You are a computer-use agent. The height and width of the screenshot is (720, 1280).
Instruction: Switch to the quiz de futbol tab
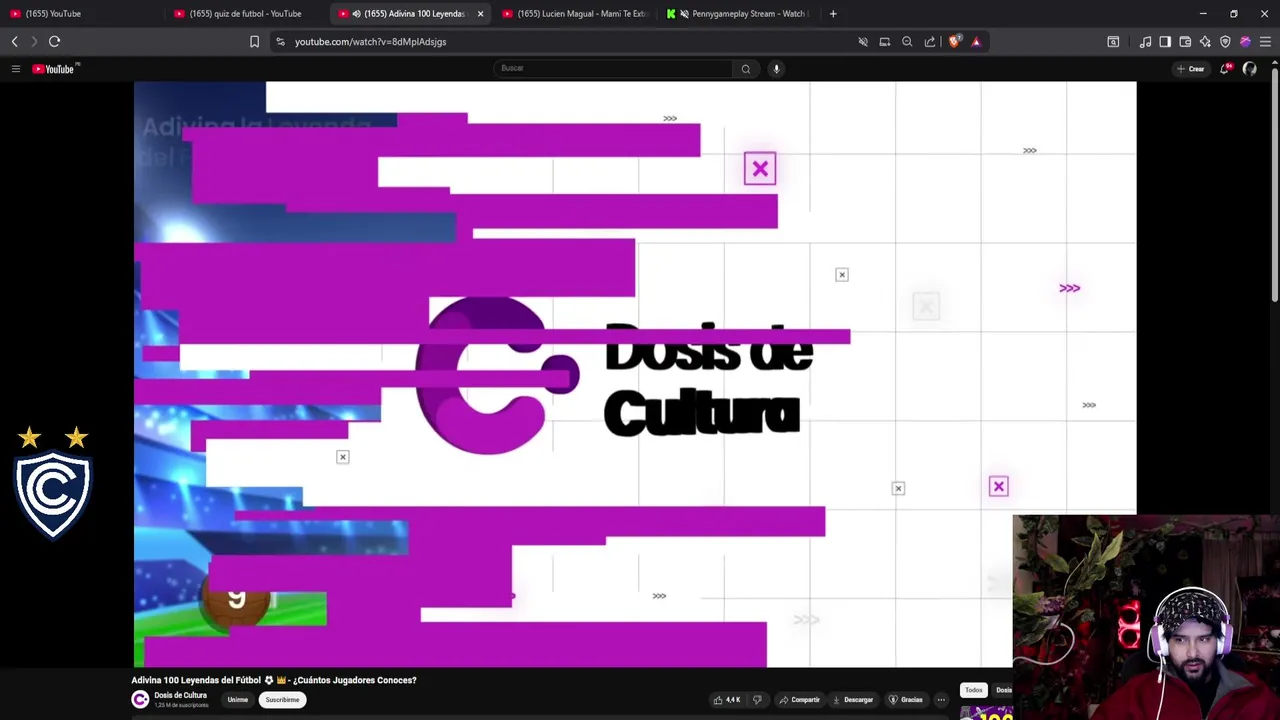click(247, 14)
